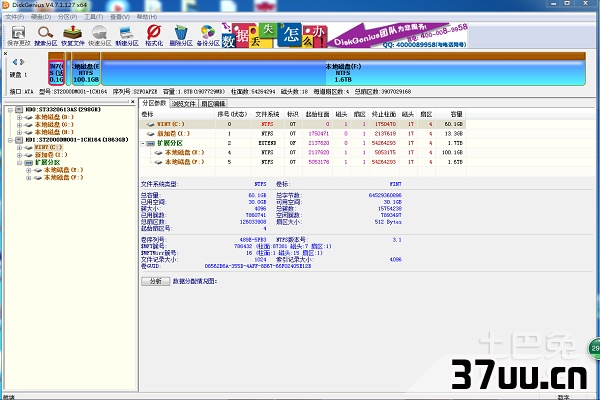This screenshot has width=600, height=400.
Task: Open the 分区(P) menu
Action: click(x=67, y=17)
